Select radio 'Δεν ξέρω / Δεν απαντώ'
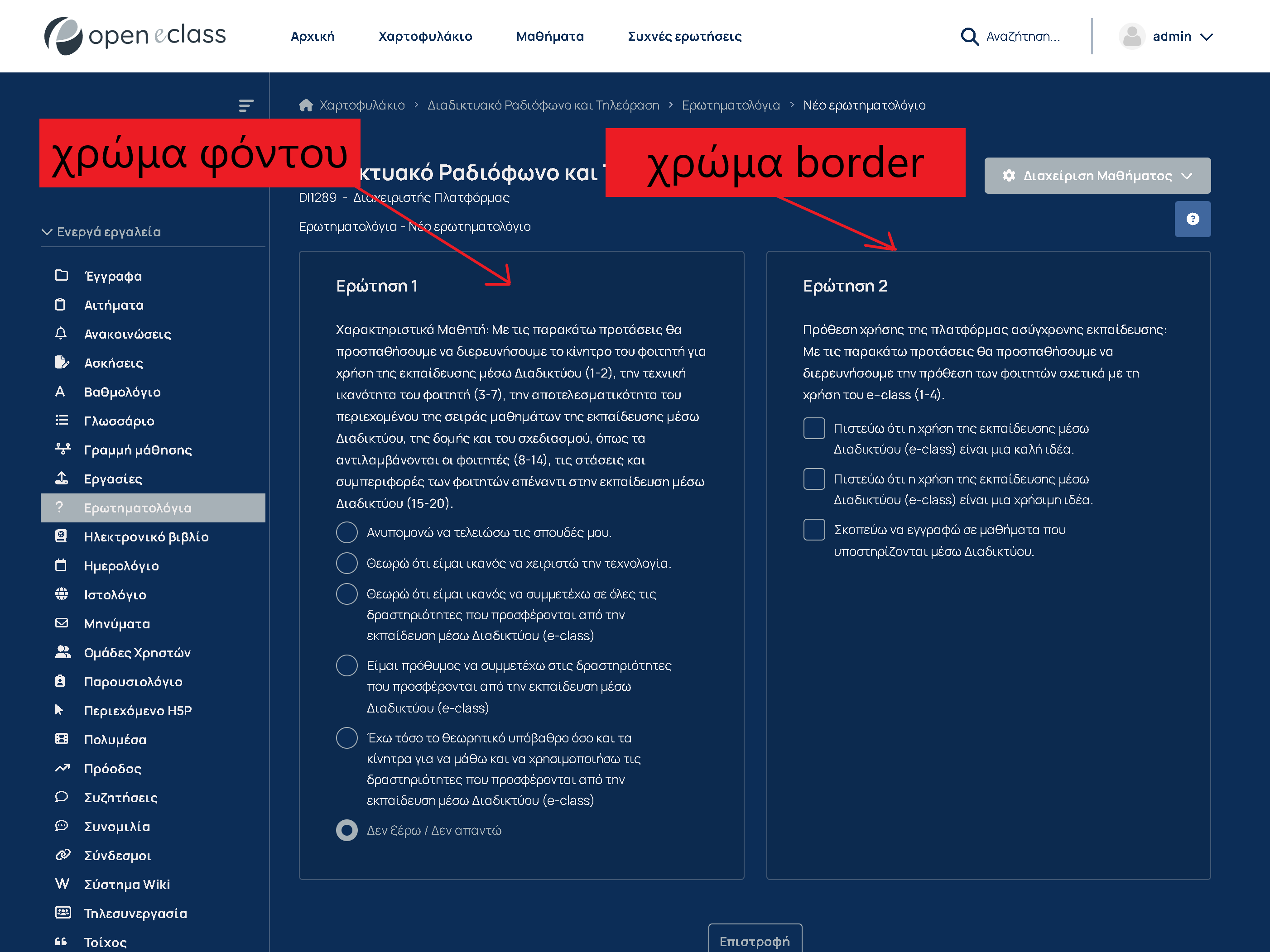This screenshot has height=952, width=1270. [347, 830]
